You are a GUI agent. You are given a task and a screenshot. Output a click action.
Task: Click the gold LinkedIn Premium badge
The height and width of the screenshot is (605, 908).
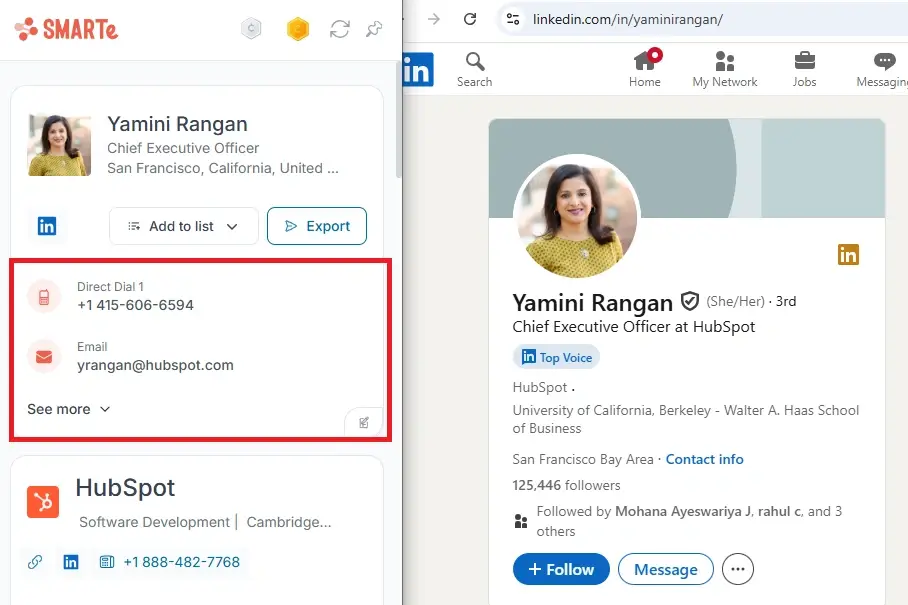click(x=848, y=254)
